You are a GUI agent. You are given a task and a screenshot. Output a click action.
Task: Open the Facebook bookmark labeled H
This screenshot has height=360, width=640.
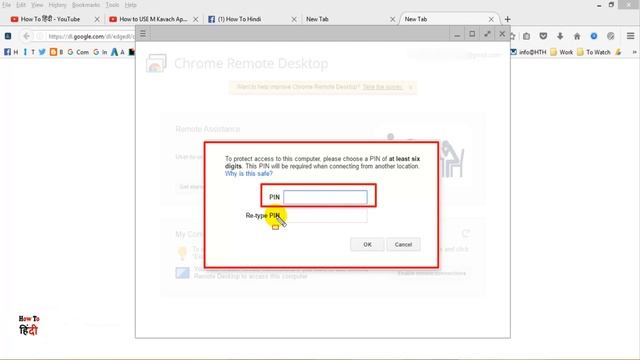[11, 52]
